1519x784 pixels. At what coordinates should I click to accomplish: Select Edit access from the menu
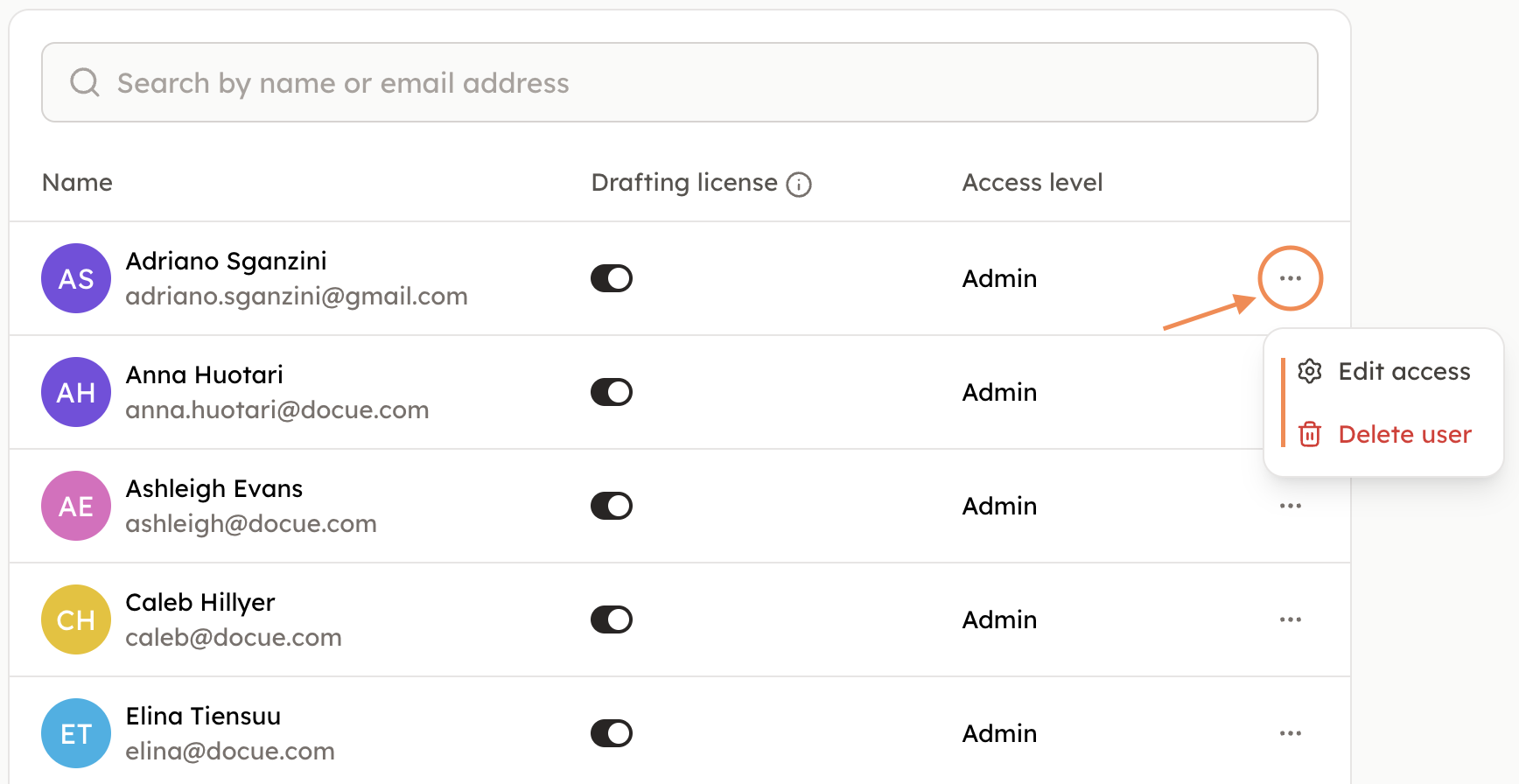click(x=1403, y=371)
